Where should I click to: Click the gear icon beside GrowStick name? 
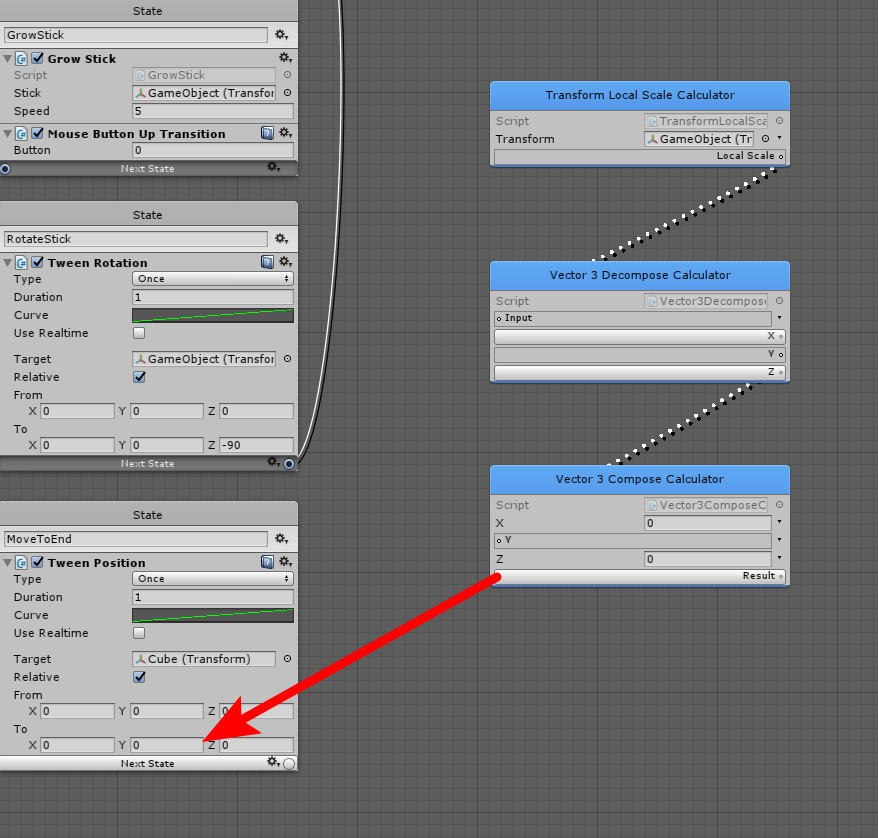pyautogui.click(x=284, y=35)
